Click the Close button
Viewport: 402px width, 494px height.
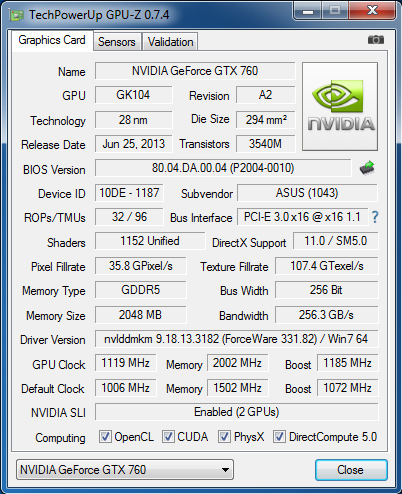pos(351,470)
